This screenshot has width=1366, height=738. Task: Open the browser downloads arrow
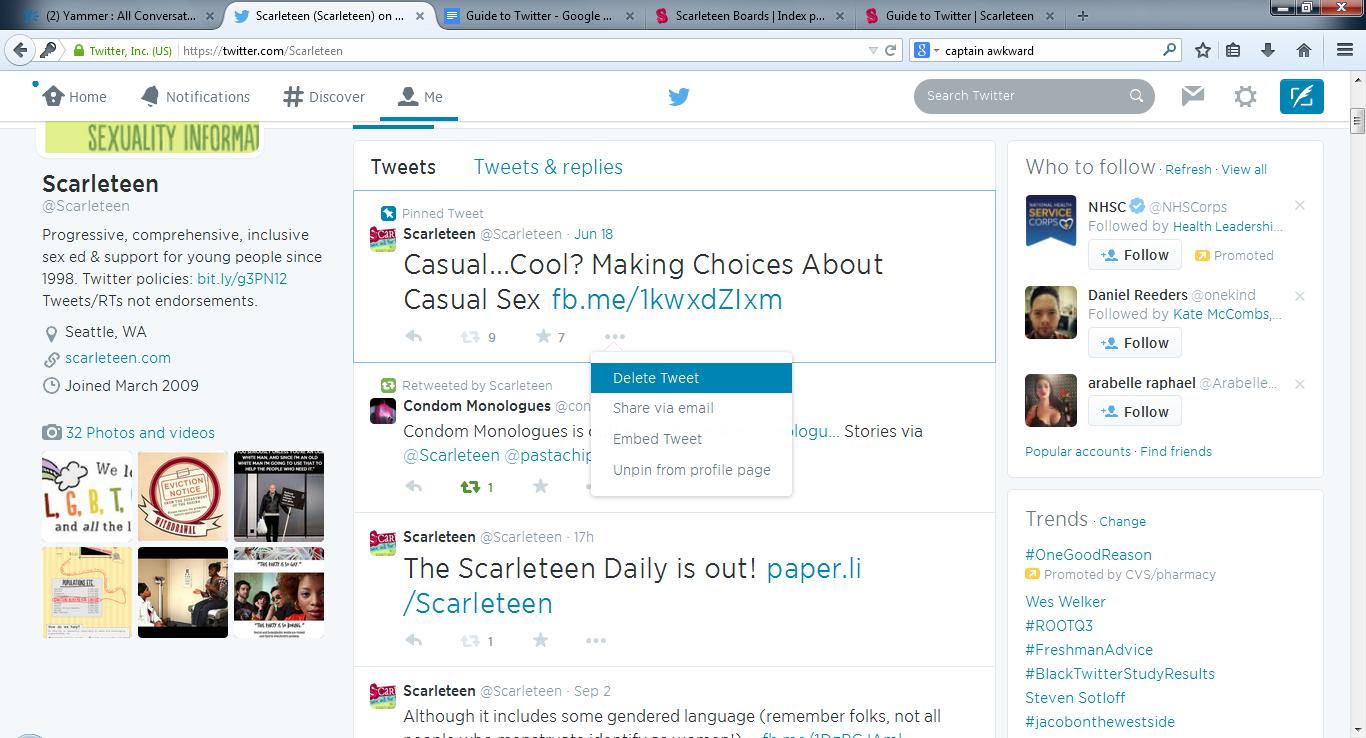[x=1268, y=50]
